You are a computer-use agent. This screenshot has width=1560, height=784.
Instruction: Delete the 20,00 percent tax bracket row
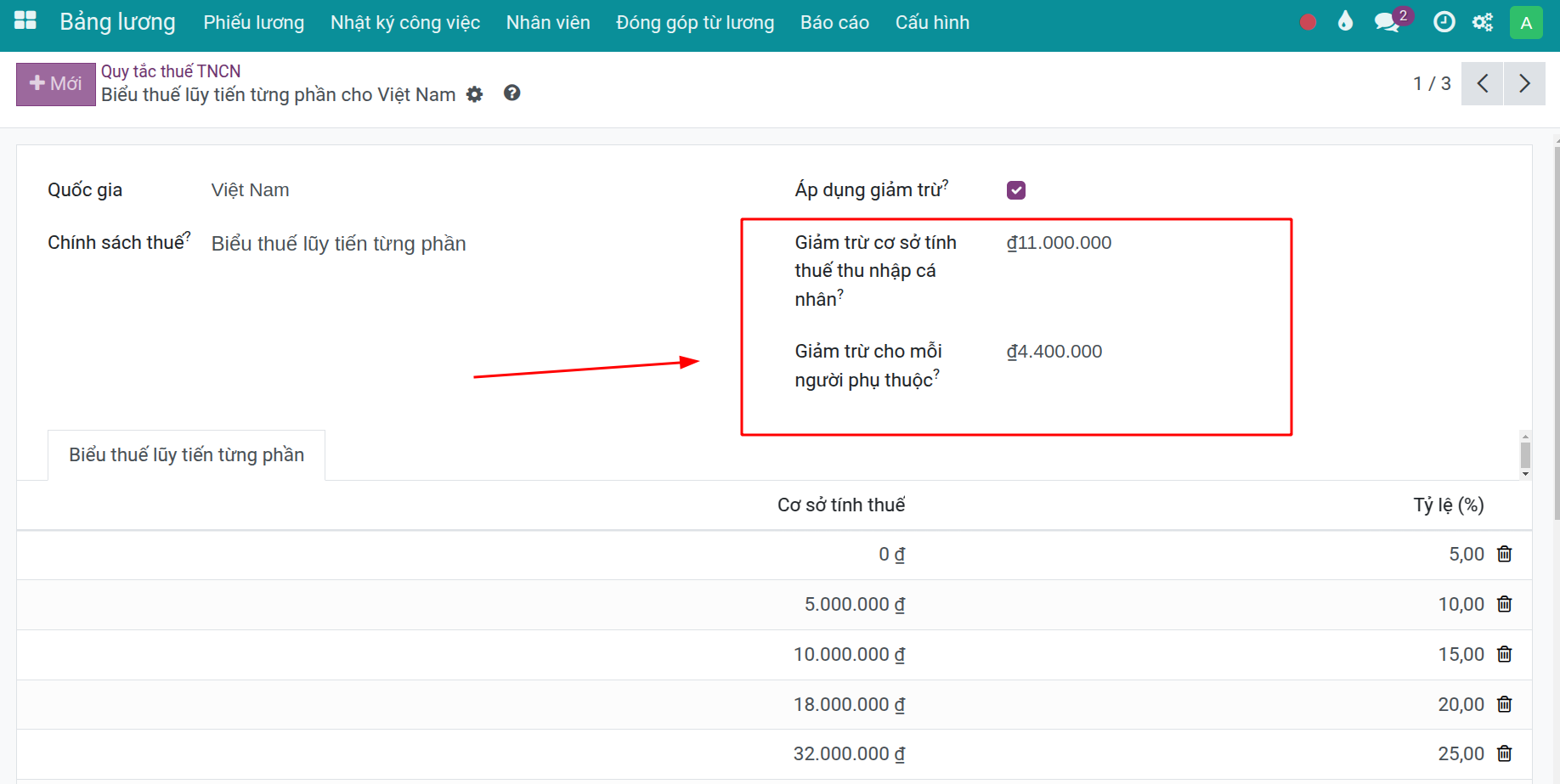point(1505,704)
